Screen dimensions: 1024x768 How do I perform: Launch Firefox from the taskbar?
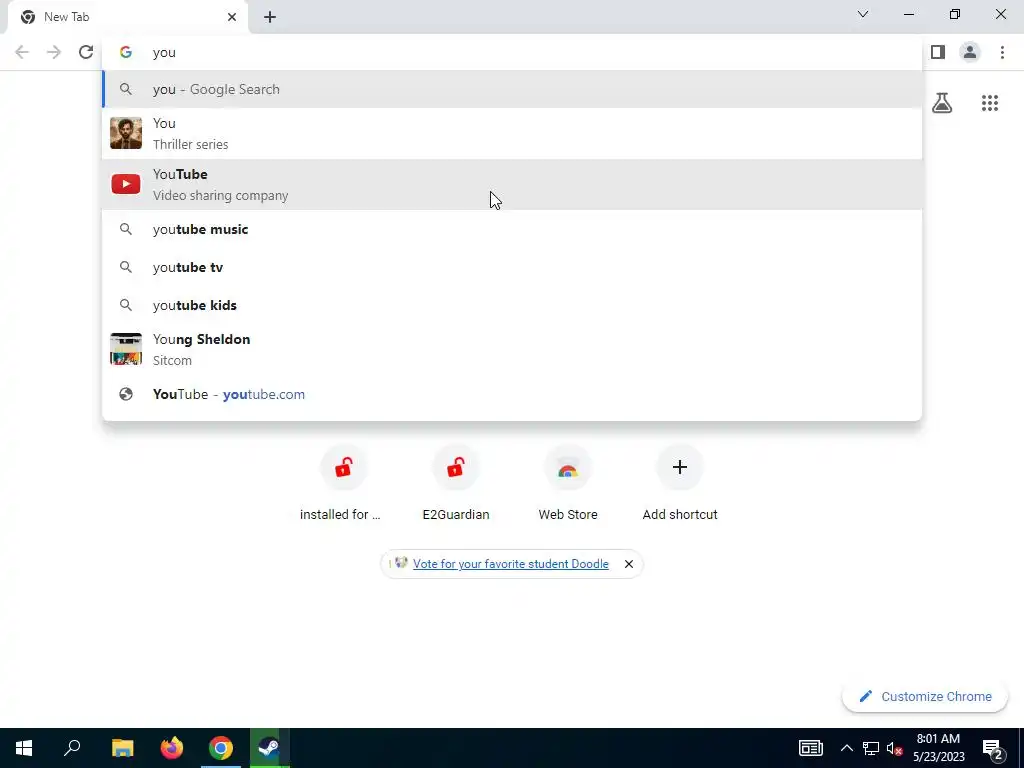point(172,748)
